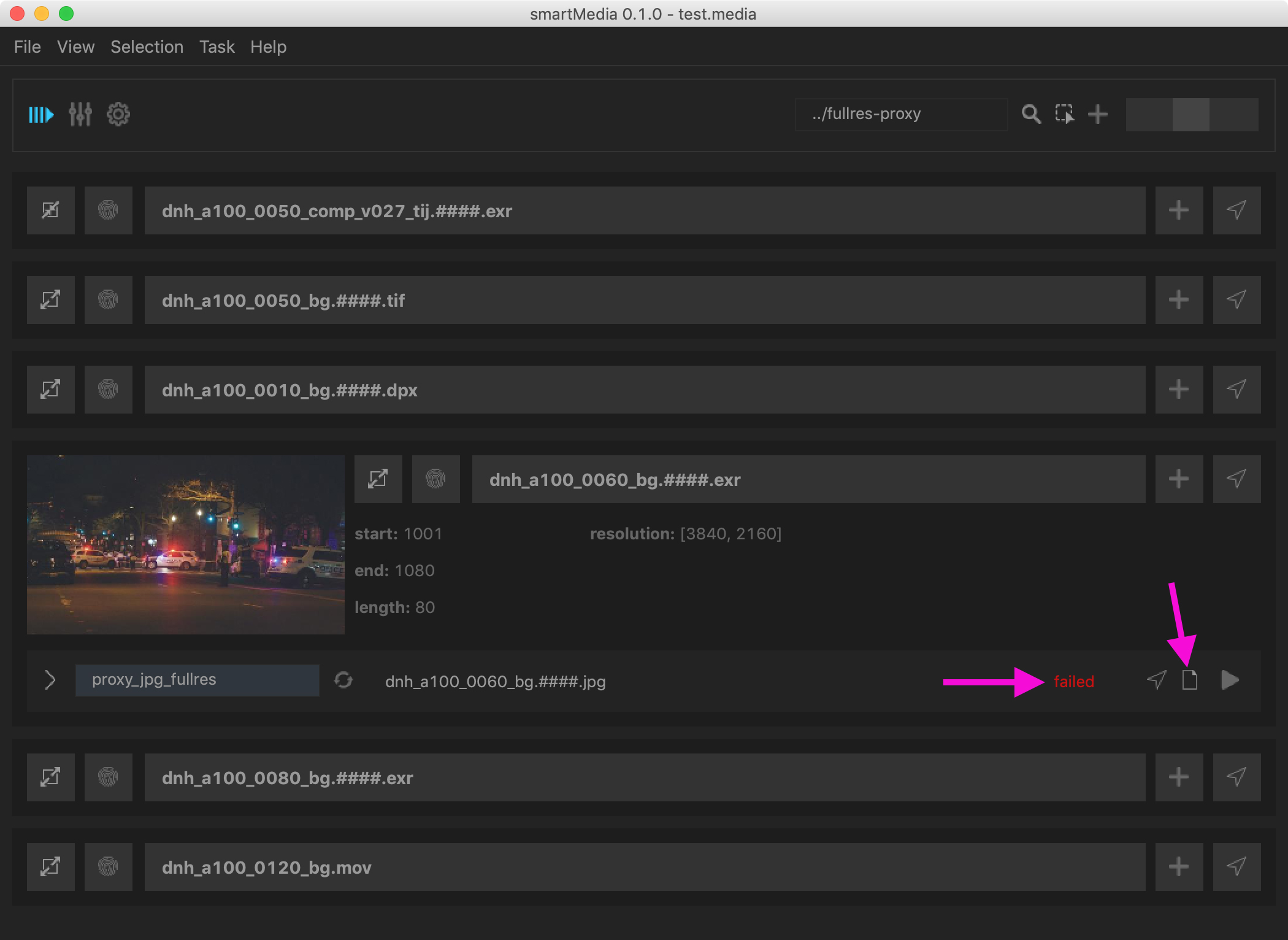The image size is (1288, 940).
Task: Open the log file icon for failed task
Action: 1189,680
